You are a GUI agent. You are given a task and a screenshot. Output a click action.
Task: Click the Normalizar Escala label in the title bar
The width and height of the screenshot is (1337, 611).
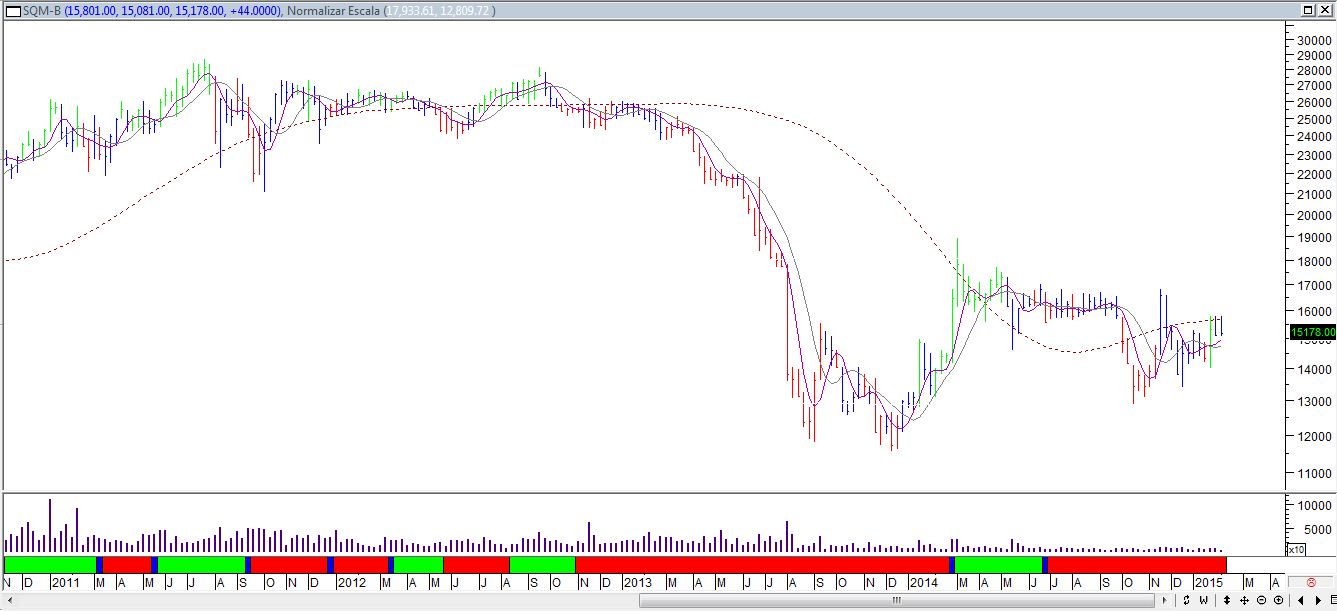(332, 10)
